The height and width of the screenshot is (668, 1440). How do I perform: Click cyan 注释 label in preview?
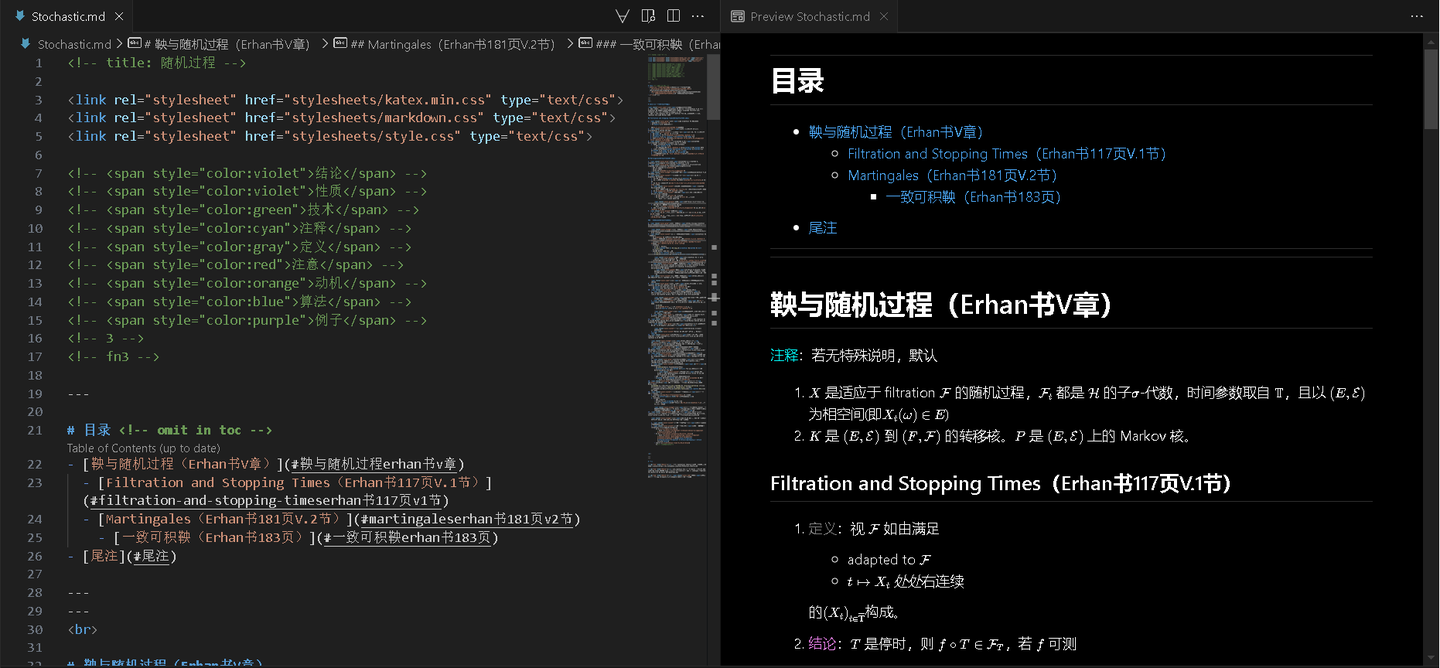click(x=784, y=355)
